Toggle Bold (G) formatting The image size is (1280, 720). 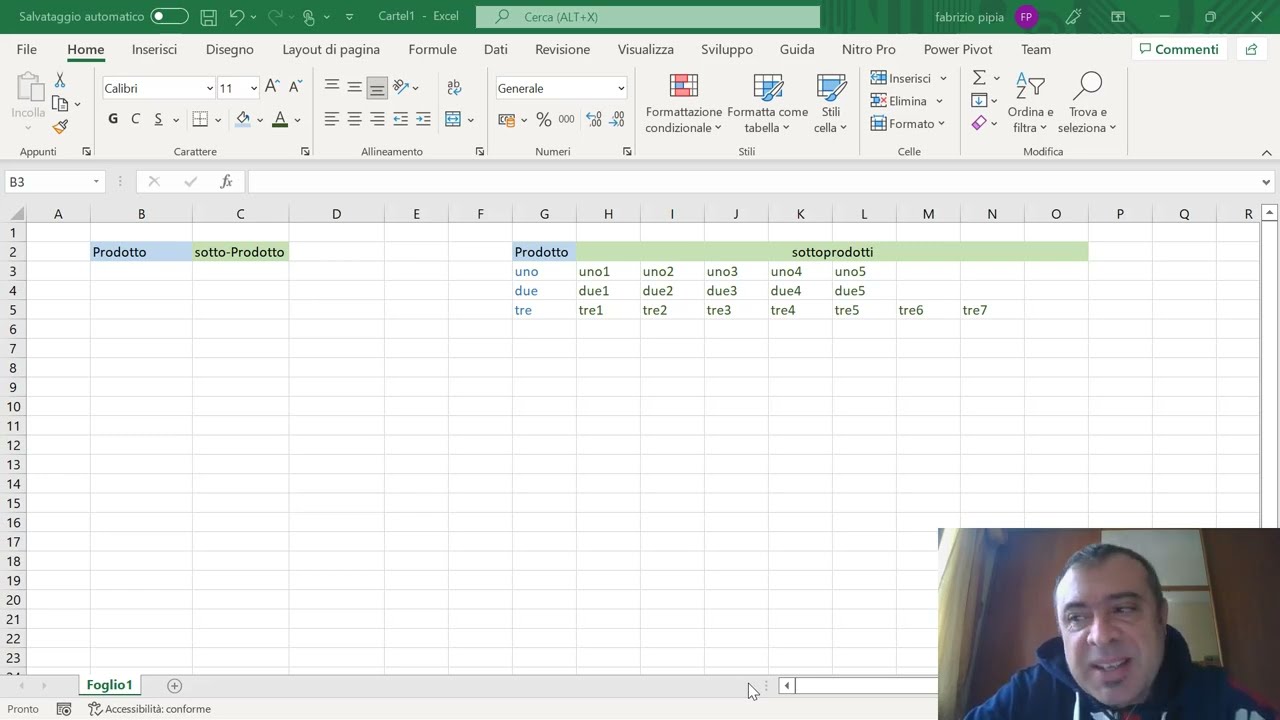[113, 119]
